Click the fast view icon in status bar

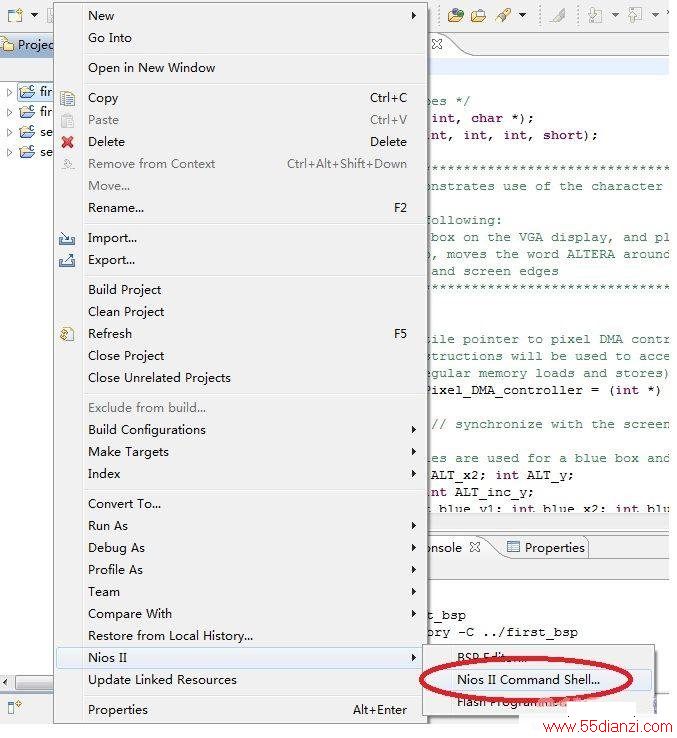tap(14, 706)
